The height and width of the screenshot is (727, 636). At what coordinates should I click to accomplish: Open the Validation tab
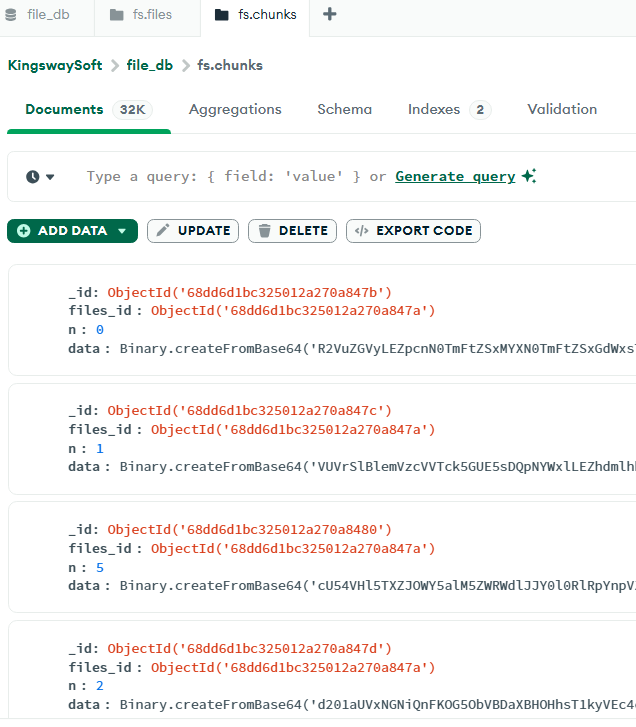click(562, 109)
